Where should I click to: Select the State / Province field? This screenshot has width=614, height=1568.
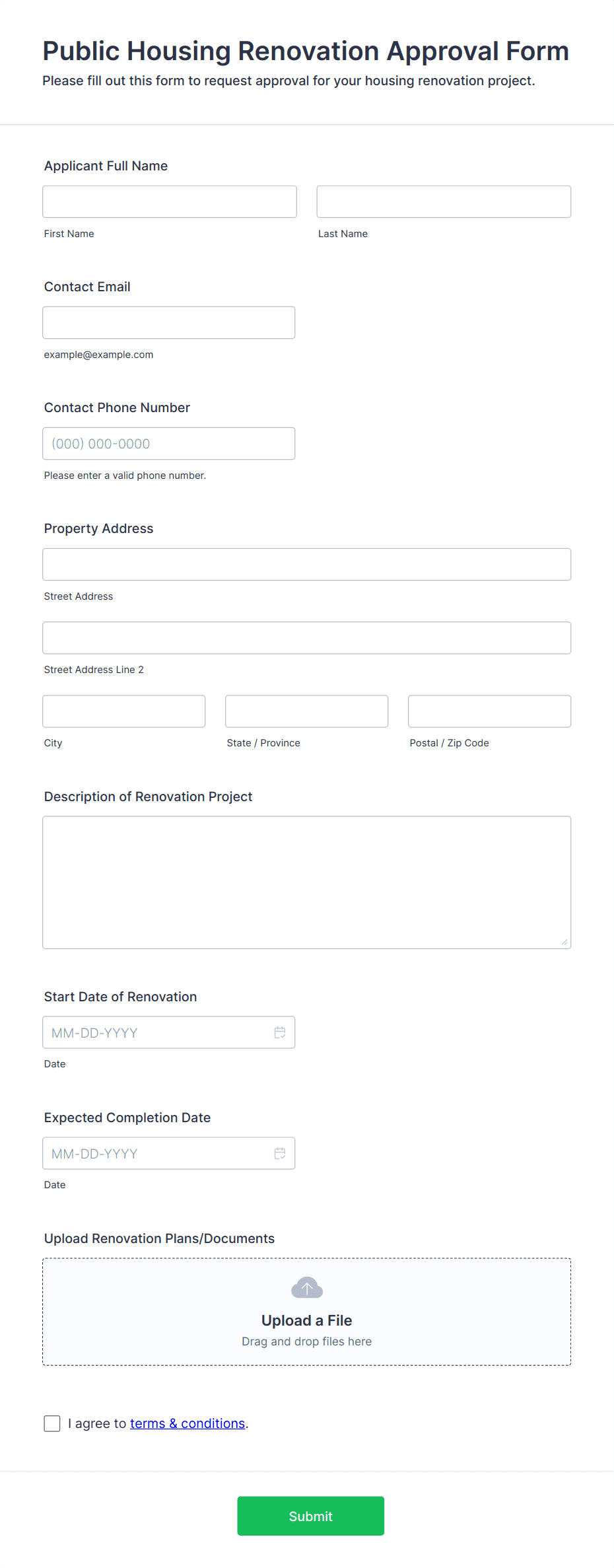click(x=307, y=711)
